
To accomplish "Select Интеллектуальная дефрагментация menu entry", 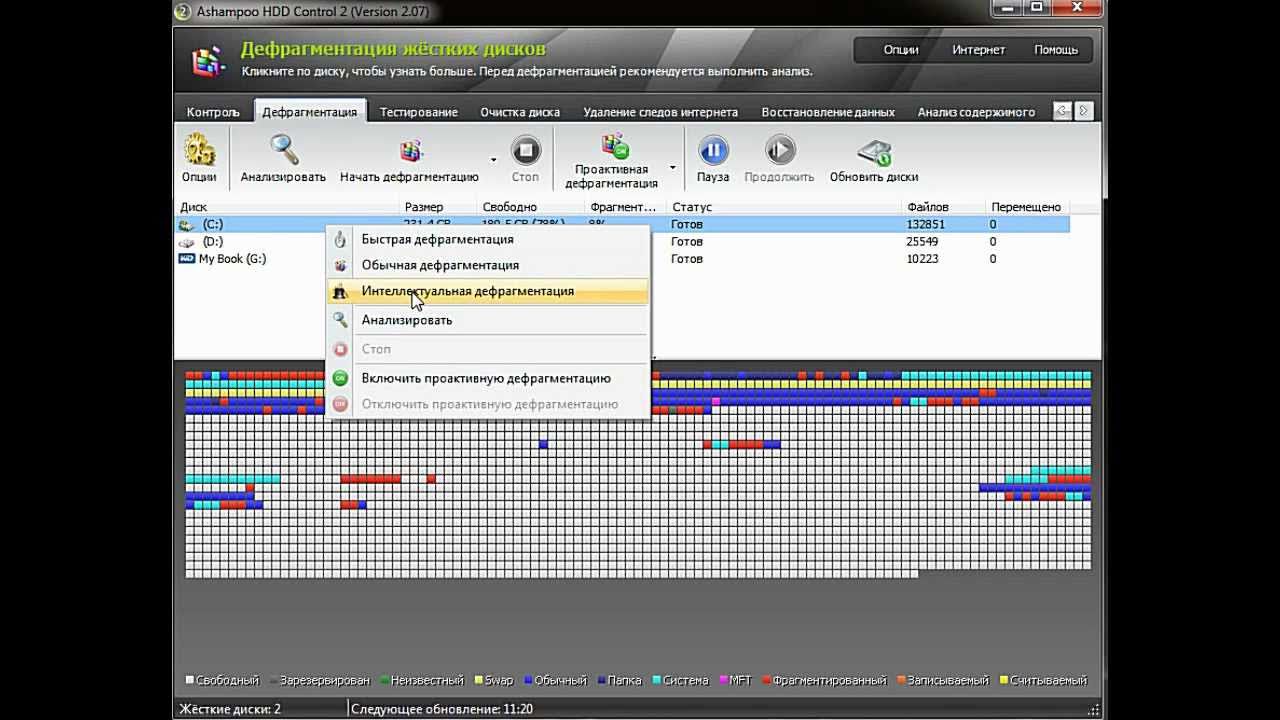I will tap(488, 291).
